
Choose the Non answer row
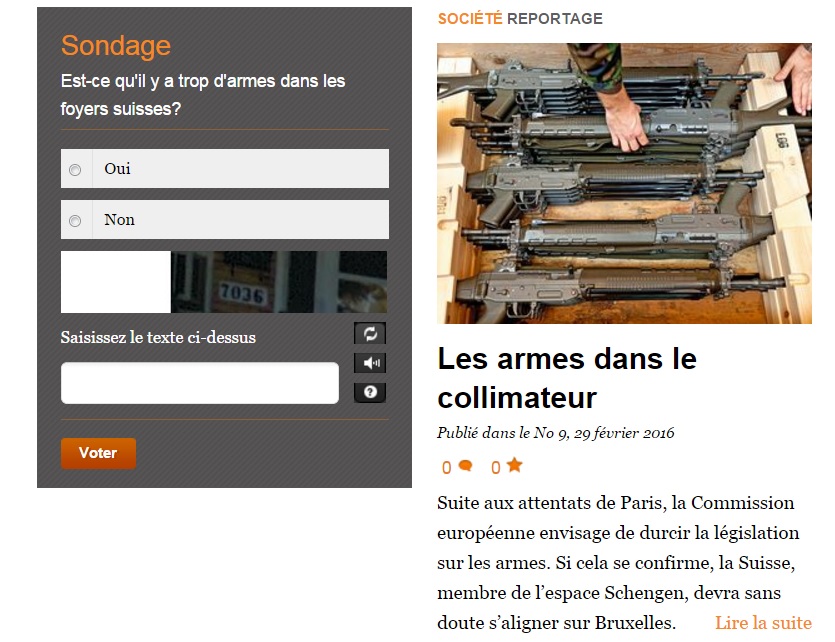tap(225, 220)
